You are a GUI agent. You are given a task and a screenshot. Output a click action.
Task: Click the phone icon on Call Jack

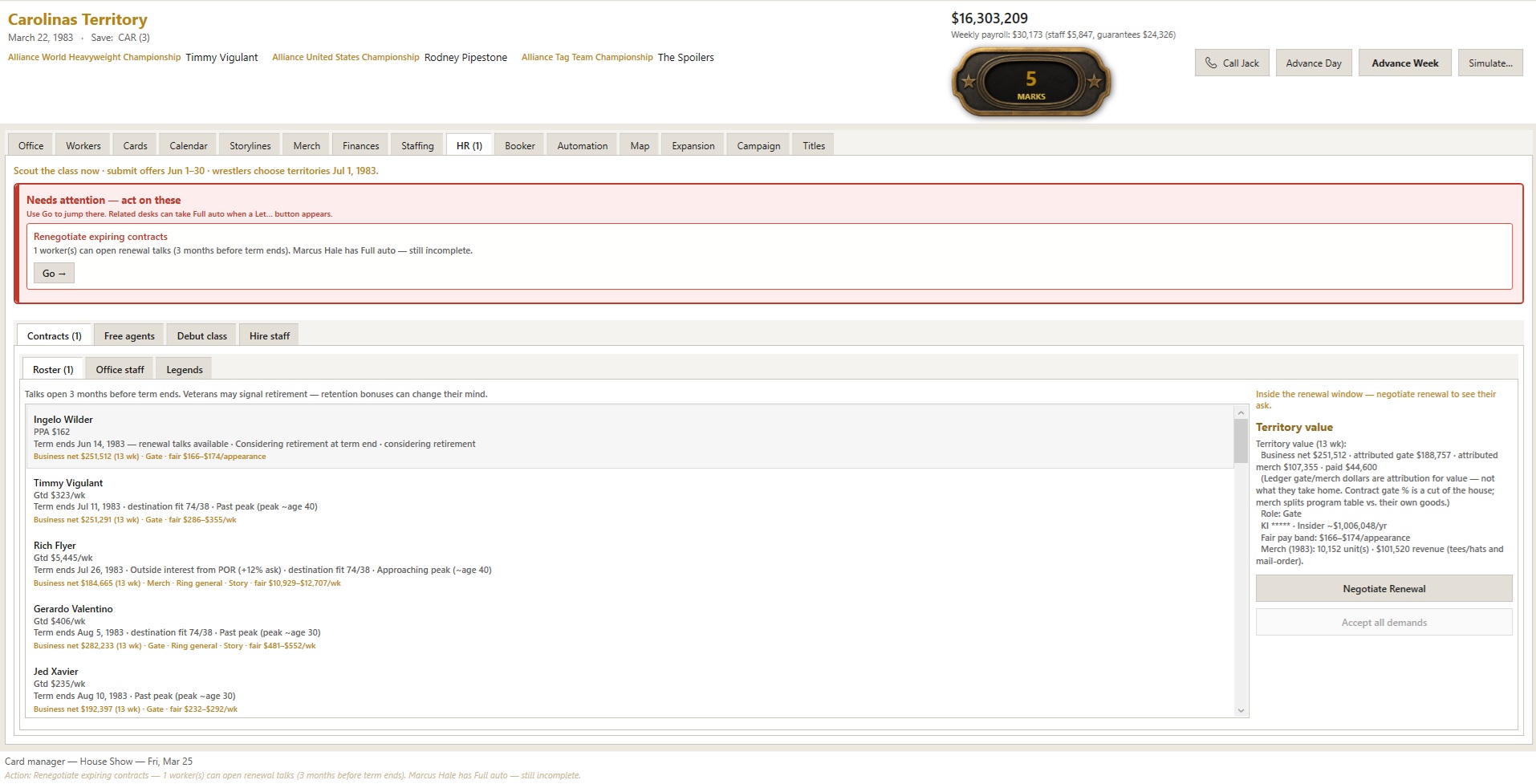pyautogui.click(x=1211, y=63)
